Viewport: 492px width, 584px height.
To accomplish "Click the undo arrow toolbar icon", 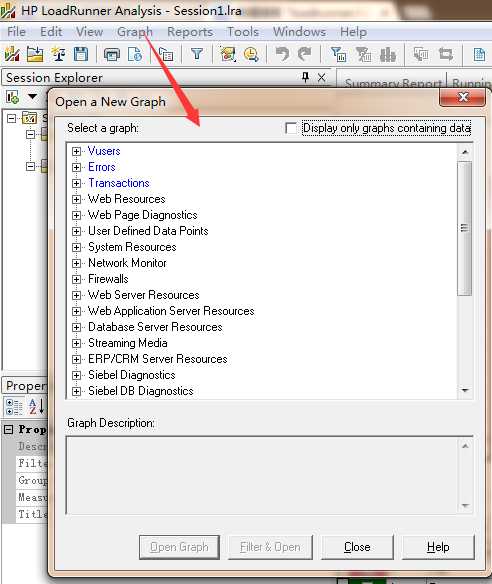I will click(282, 54).
